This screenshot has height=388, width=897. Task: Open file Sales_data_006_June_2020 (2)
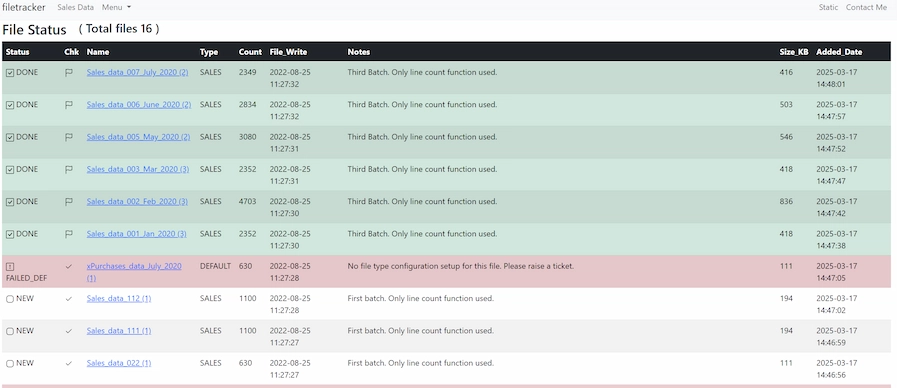(139, 105)
